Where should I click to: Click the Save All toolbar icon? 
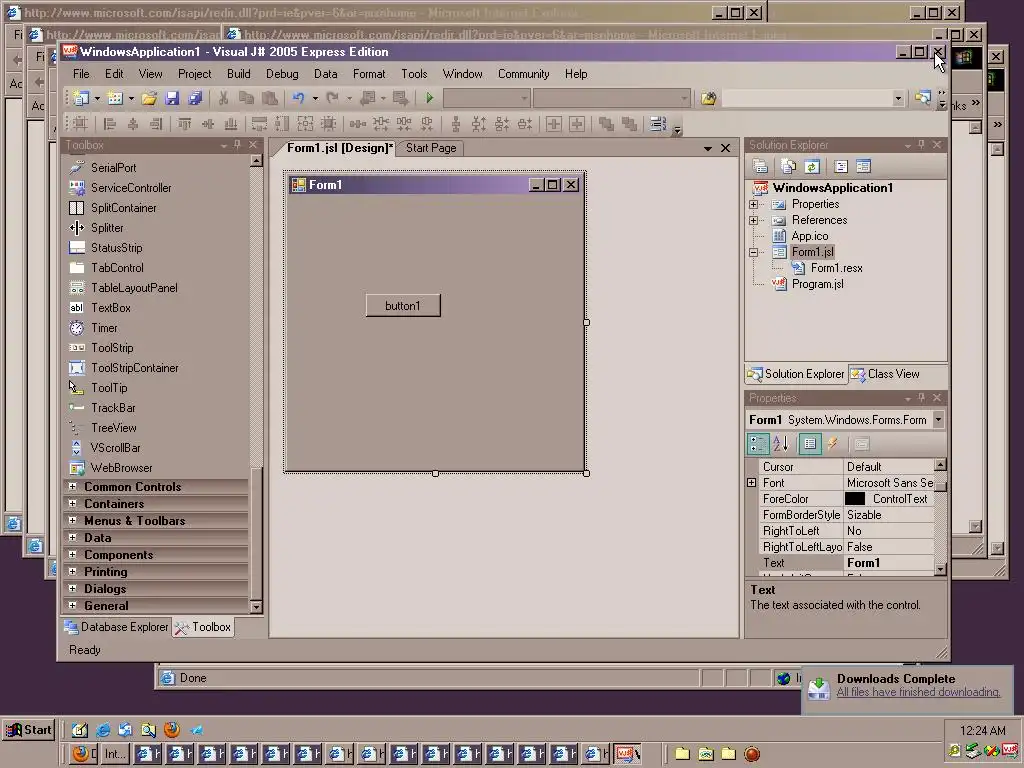[x=195, y=99]
